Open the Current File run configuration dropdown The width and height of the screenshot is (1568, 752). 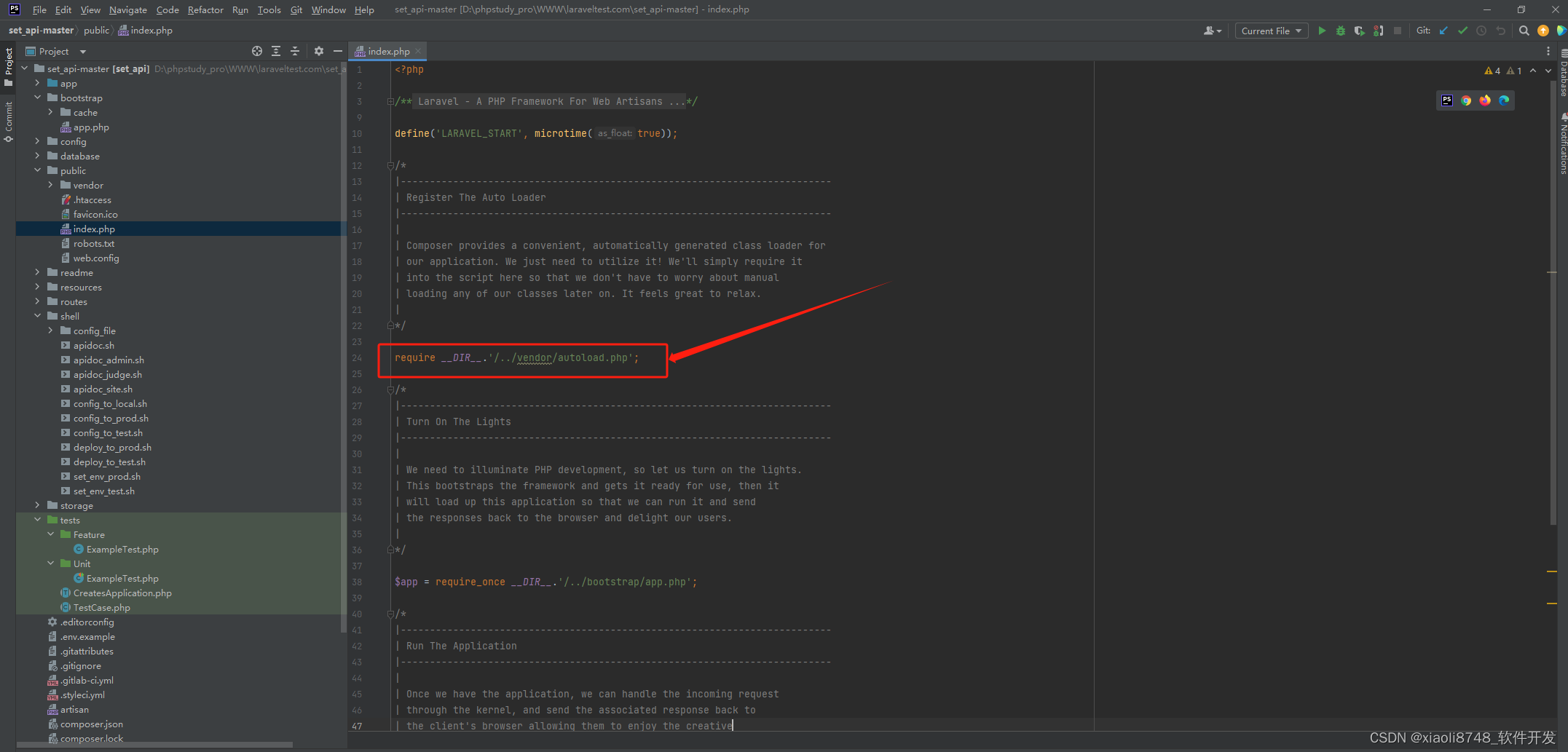pyautogui.click(x=1270, y=31)
